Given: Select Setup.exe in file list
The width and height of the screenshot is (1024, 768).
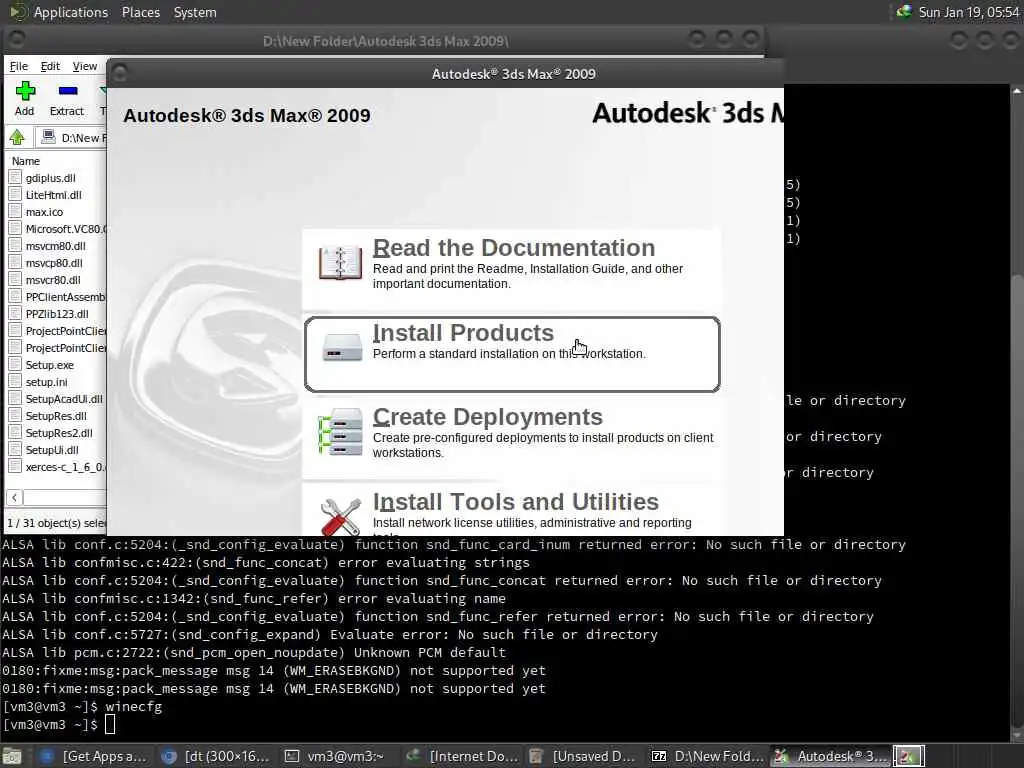Looking at the screenshot, I should tap(50, 364).
